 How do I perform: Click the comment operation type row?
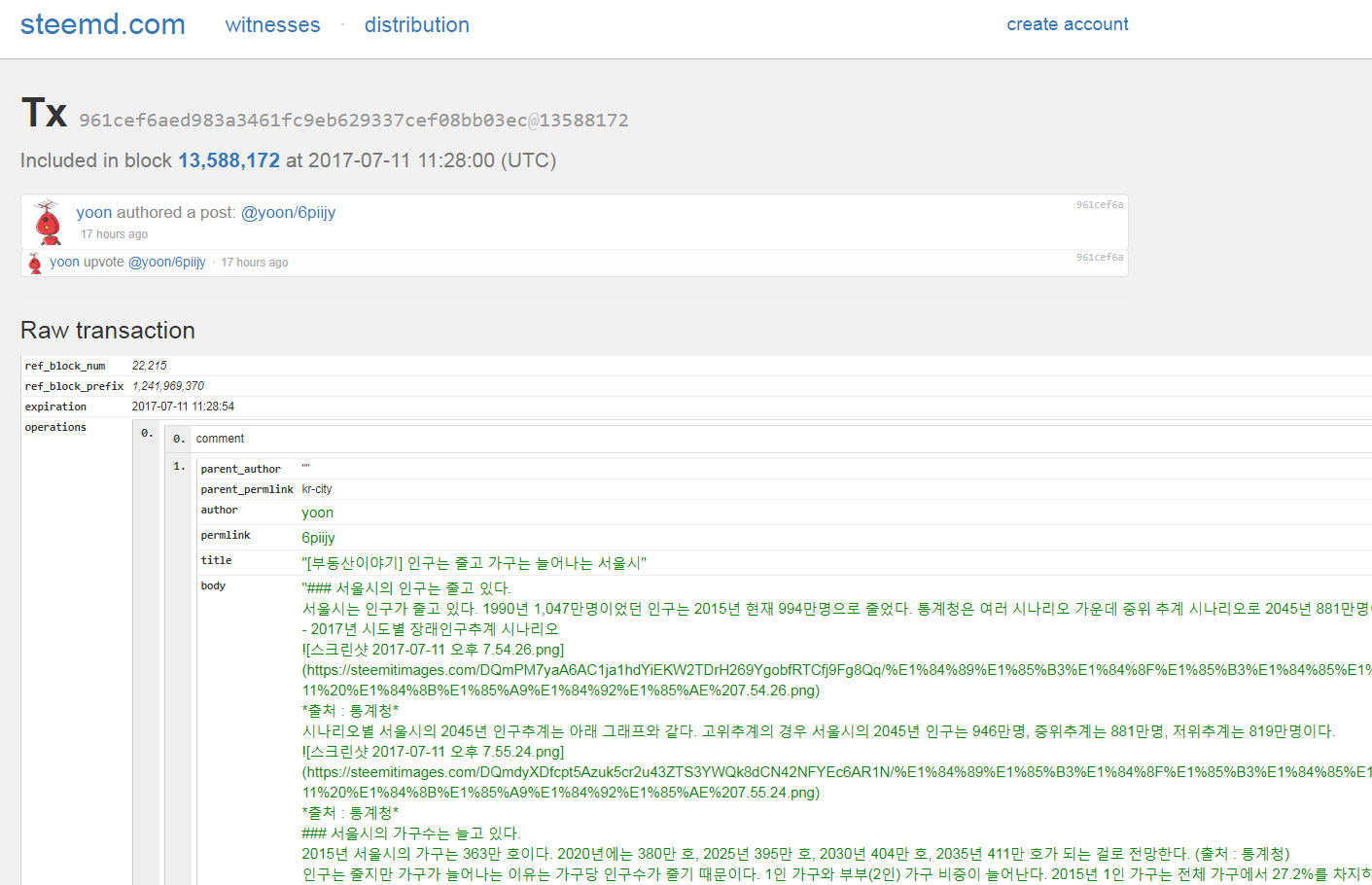pyautogui.click(x=768, y=439)
